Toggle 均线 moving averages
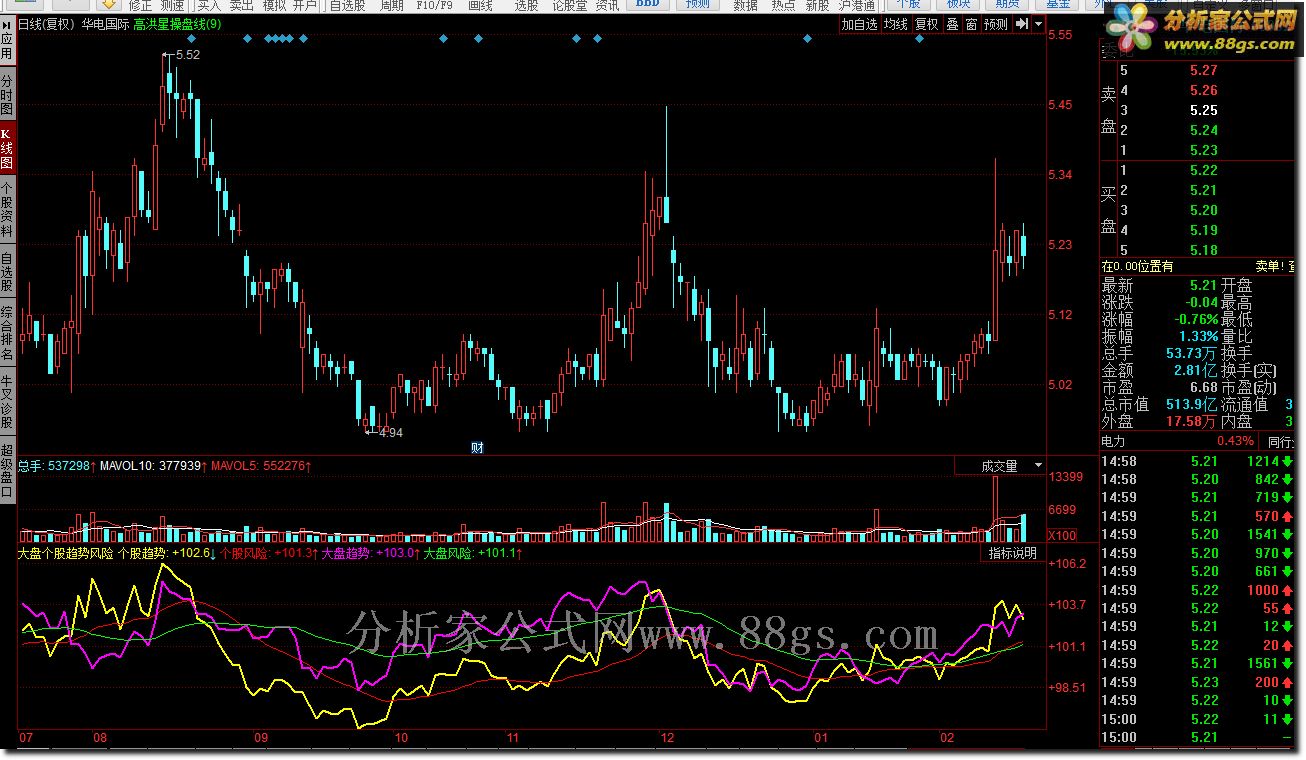 tap(896, 24)
